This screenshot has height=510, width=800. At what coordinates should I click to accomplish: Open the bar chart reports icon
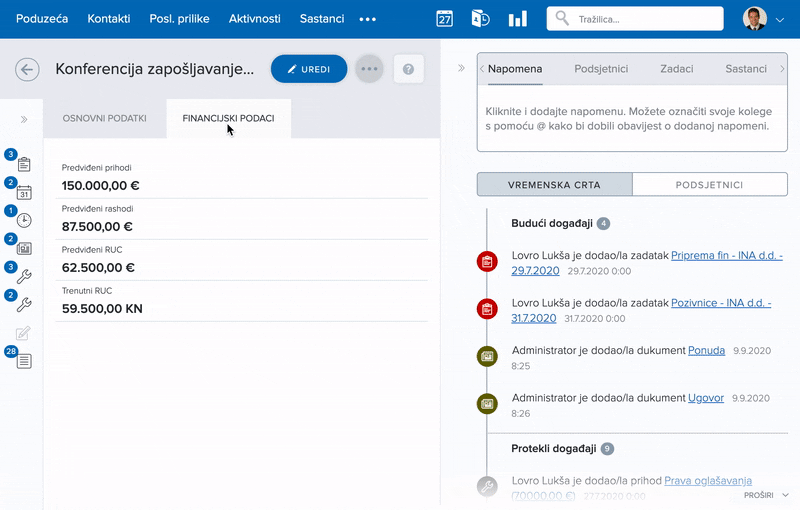pyautogui.click(x=517, y=19)
